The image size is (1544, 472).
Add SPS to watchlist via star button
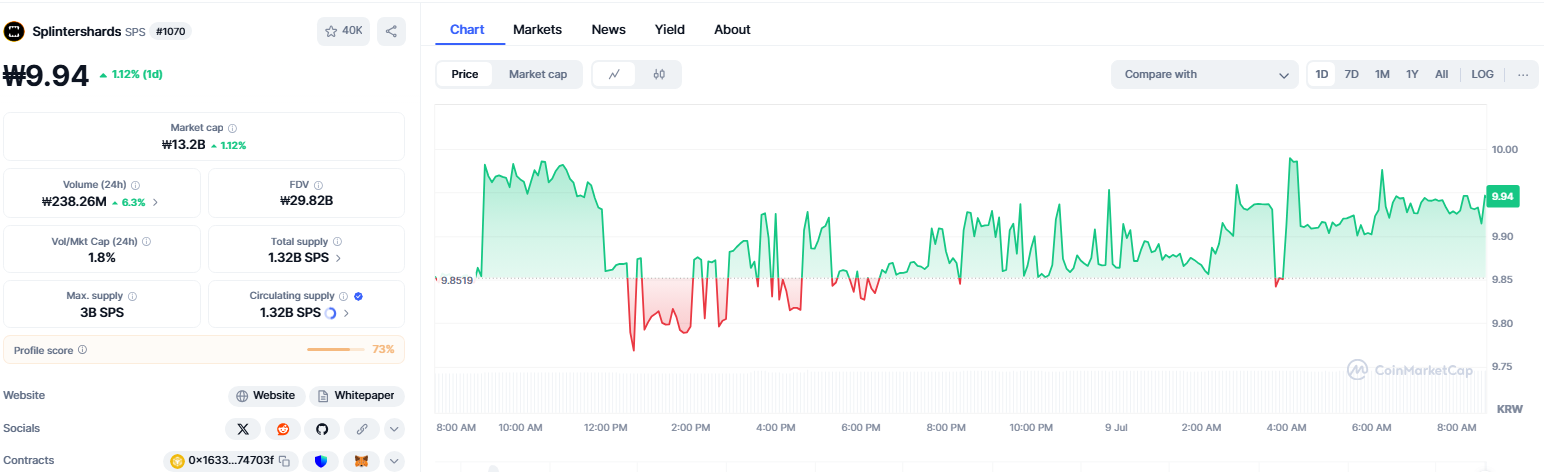coord(343,31)
